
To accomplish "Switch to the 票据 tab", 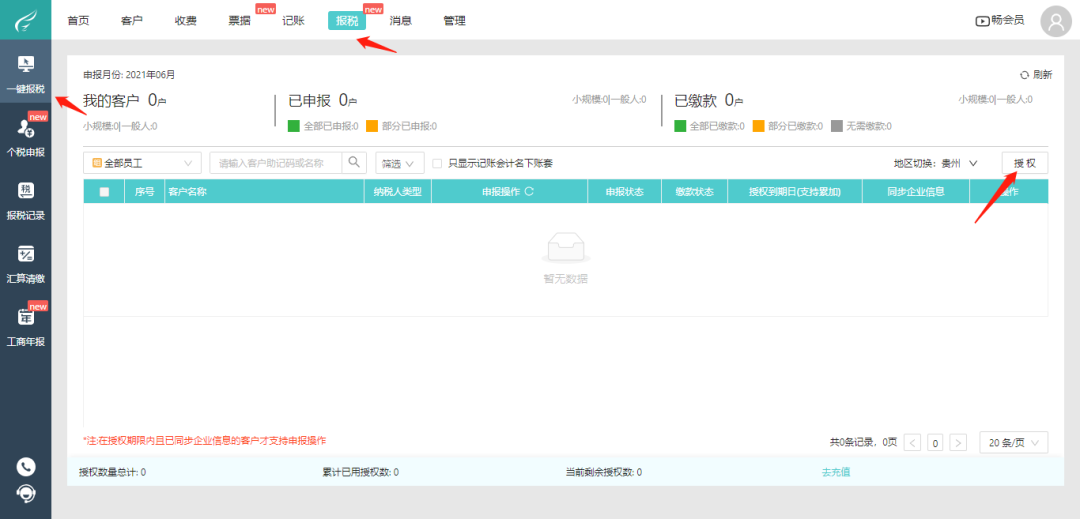I will point(240,21).
